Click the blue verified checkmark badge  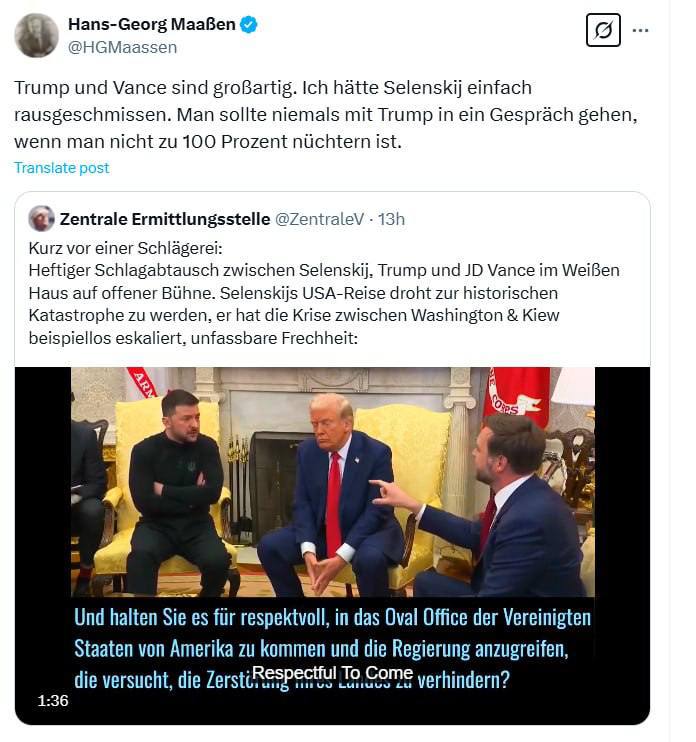click(x=249, y=24)
